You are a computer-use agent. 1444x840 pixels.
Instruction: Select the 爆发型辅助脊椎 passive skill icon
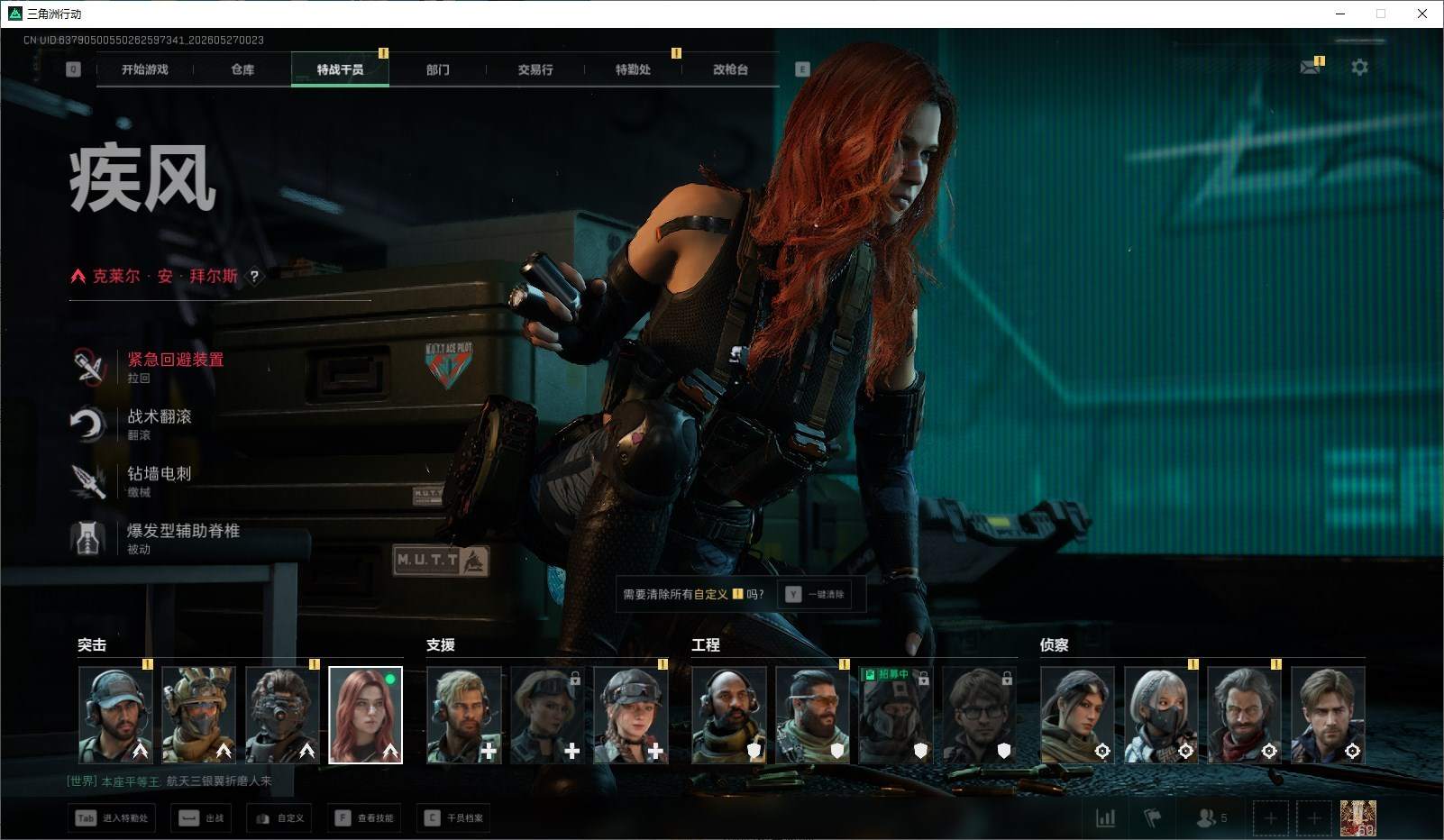coord(88,537)
